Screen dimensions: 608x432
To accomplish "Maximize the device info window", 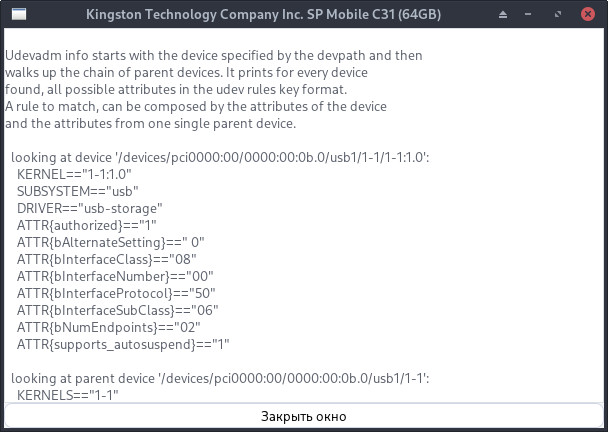I will (x=558, y=14).
